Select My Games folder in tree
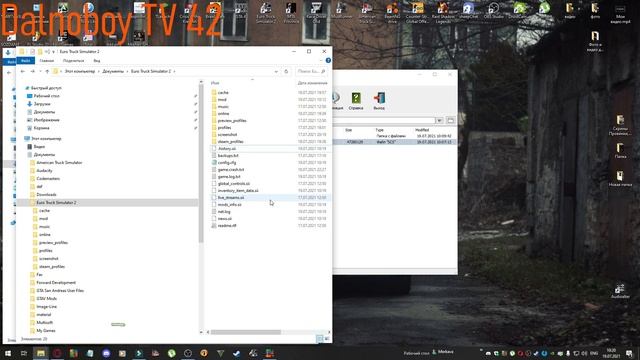 coord(46,331)
